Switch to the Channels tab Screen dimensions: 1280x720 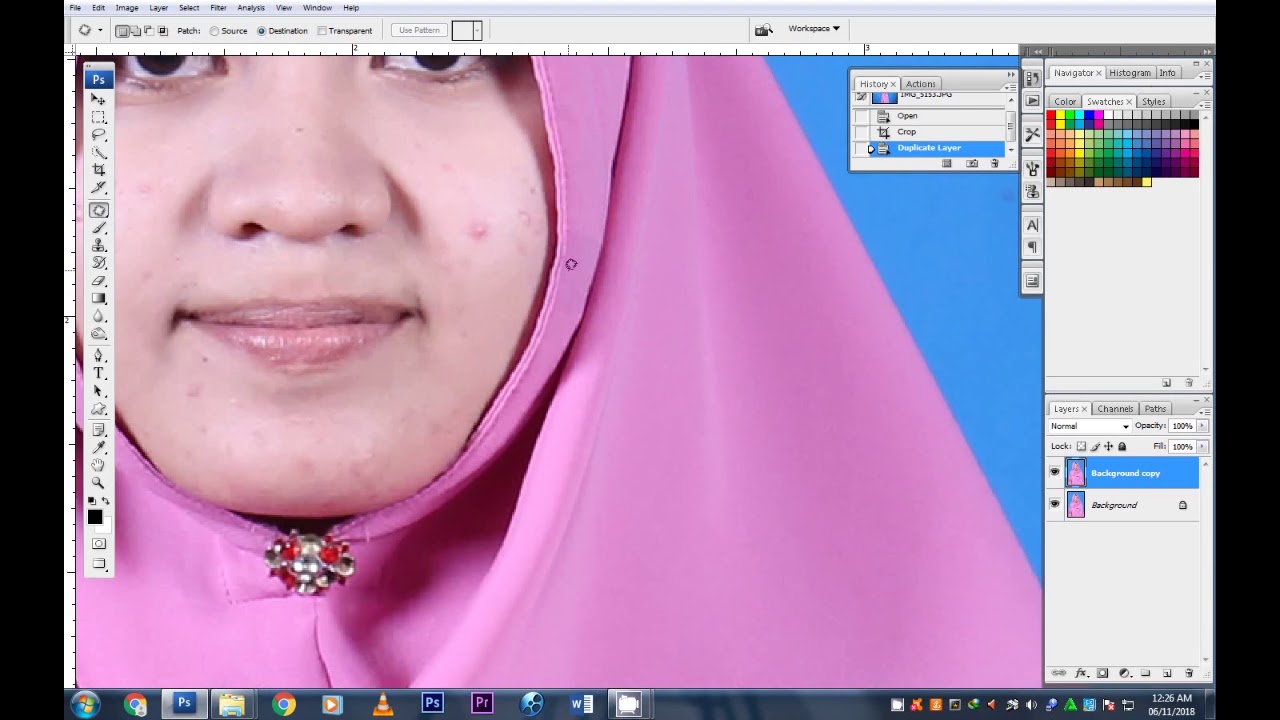coord(1115,409)
